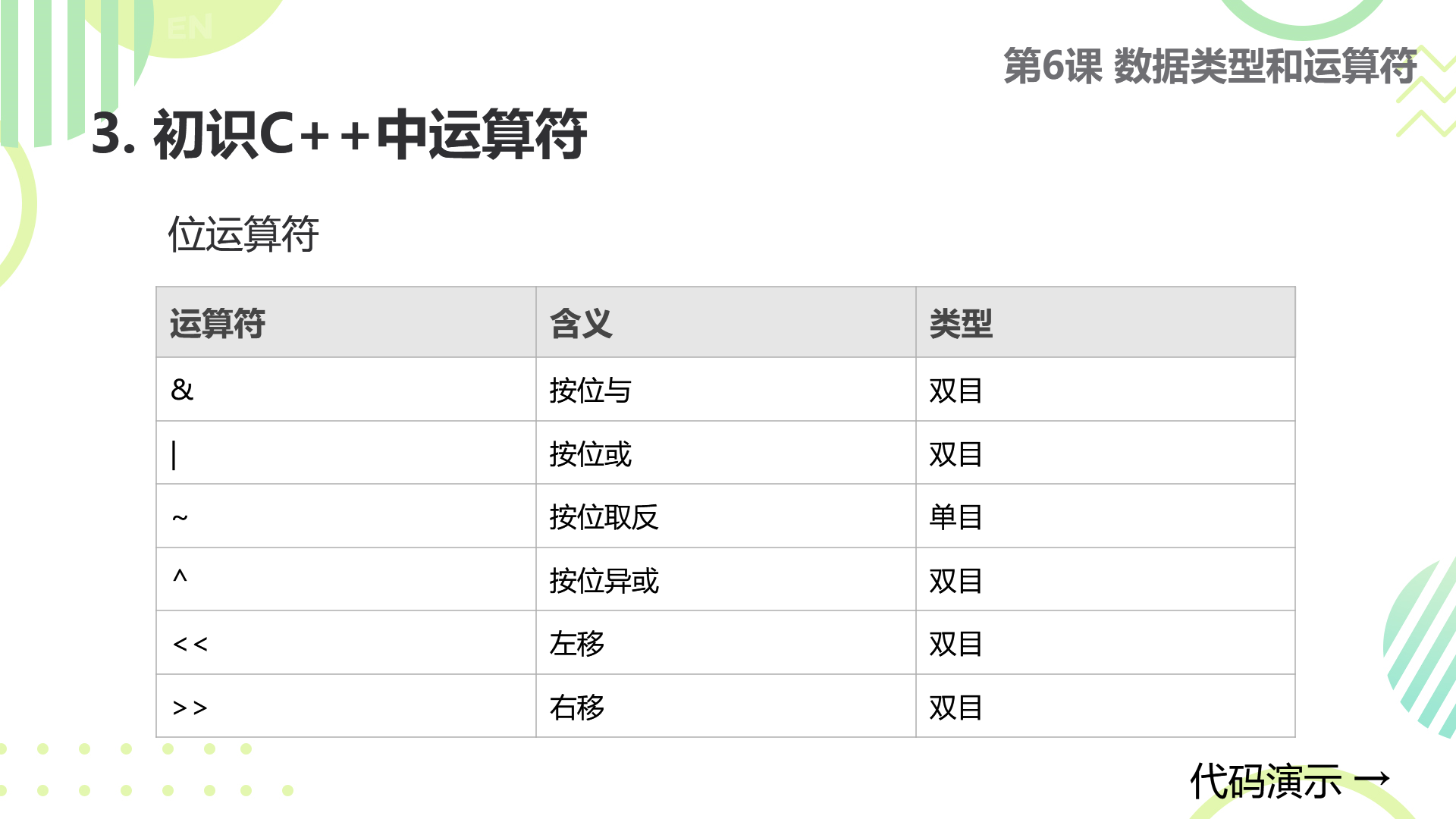Click the arrow next to 代码演示
1456x819 pixels.
click(1372, 779)
